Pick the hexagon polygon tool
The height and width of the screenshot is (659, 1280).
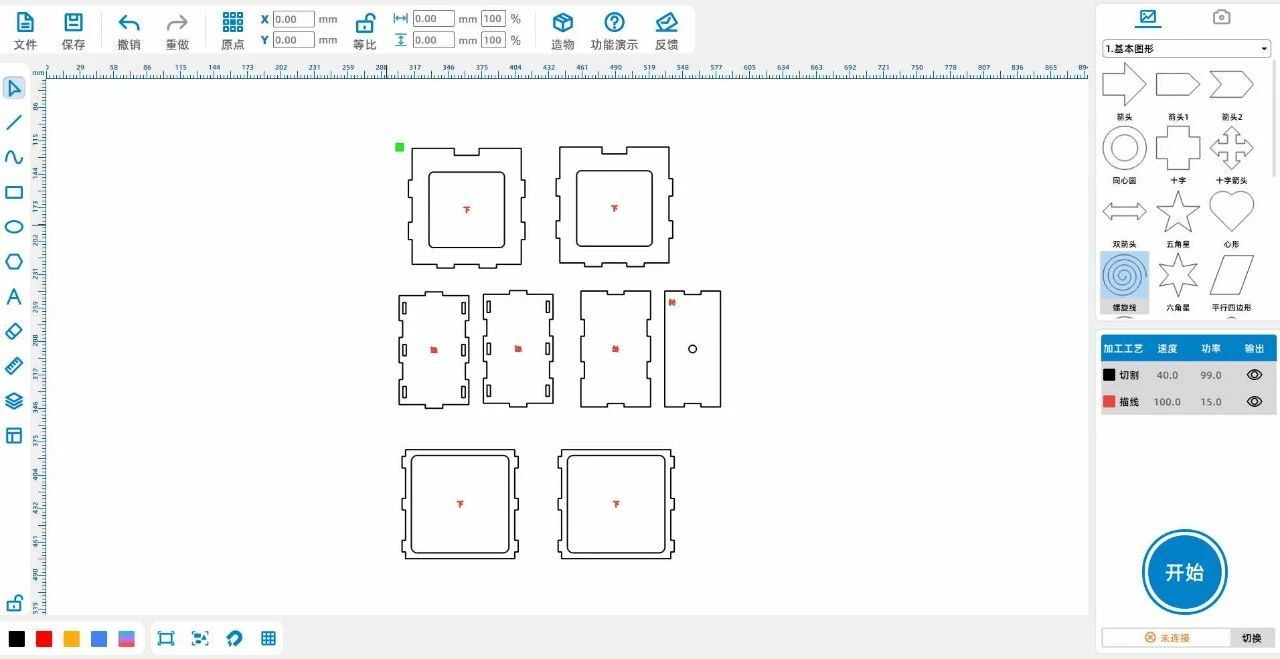click(14, 262)
